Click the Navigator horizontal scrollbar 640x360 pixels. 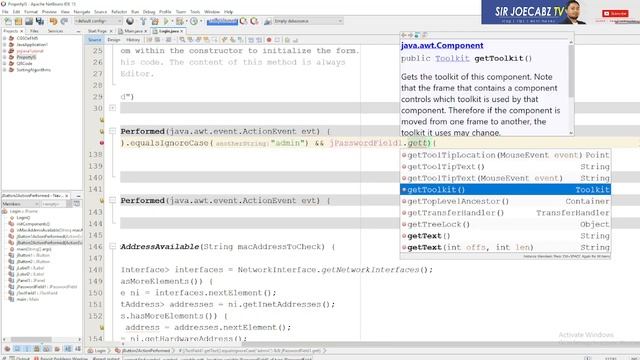[x=41, y=340]
